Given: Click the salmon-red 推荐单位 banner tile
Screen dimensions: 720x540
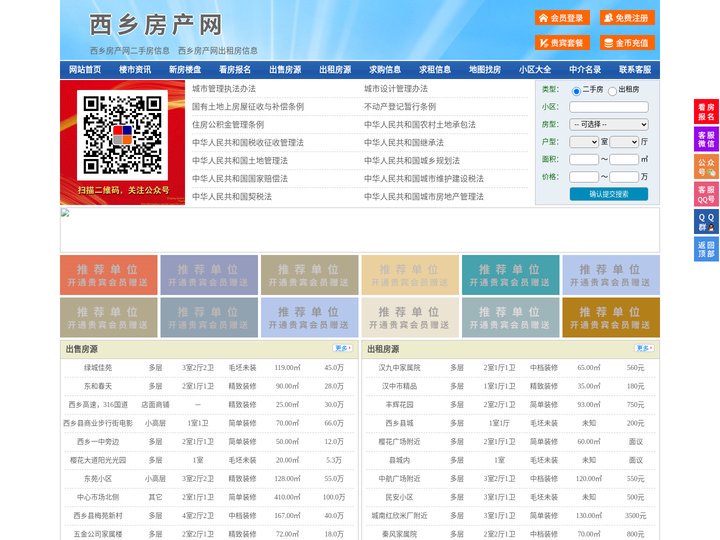Looking at the screenshot, I should 109,275.
